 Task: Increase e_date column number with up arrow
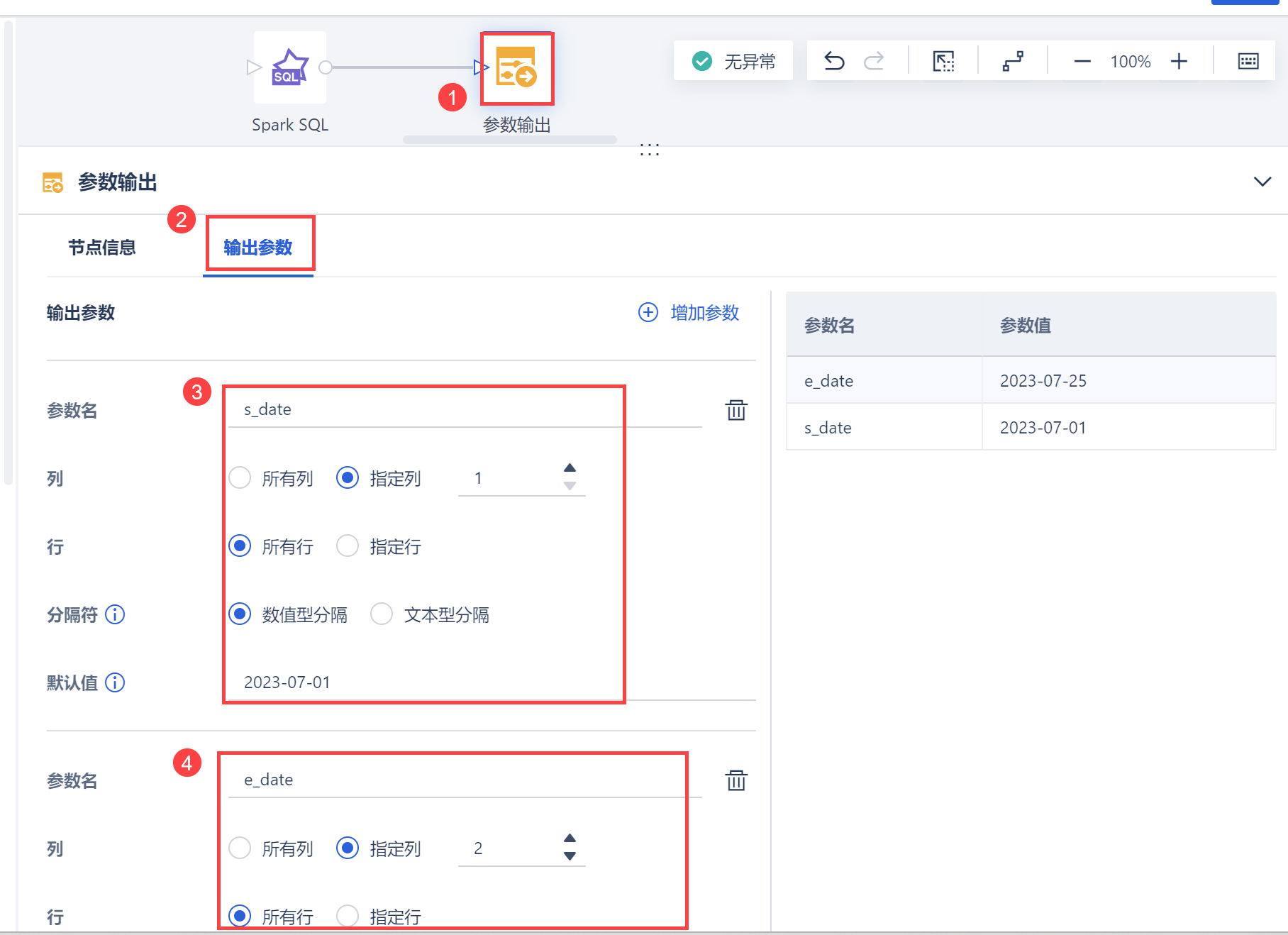570,839
